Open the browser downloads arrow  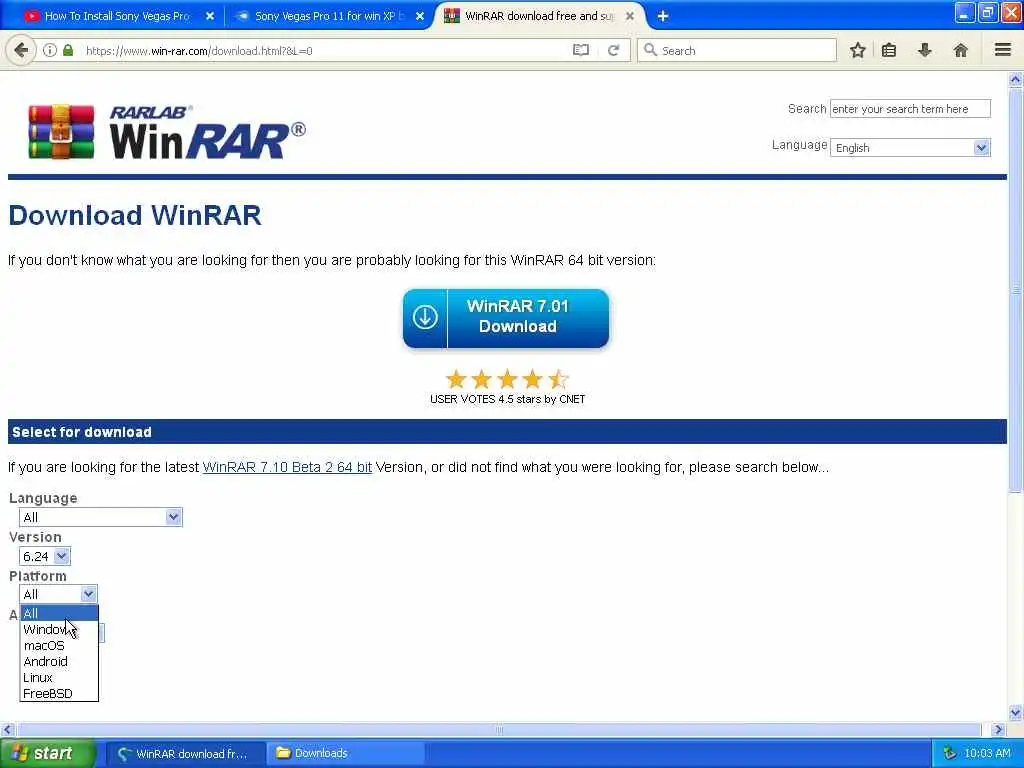(924, 50)
